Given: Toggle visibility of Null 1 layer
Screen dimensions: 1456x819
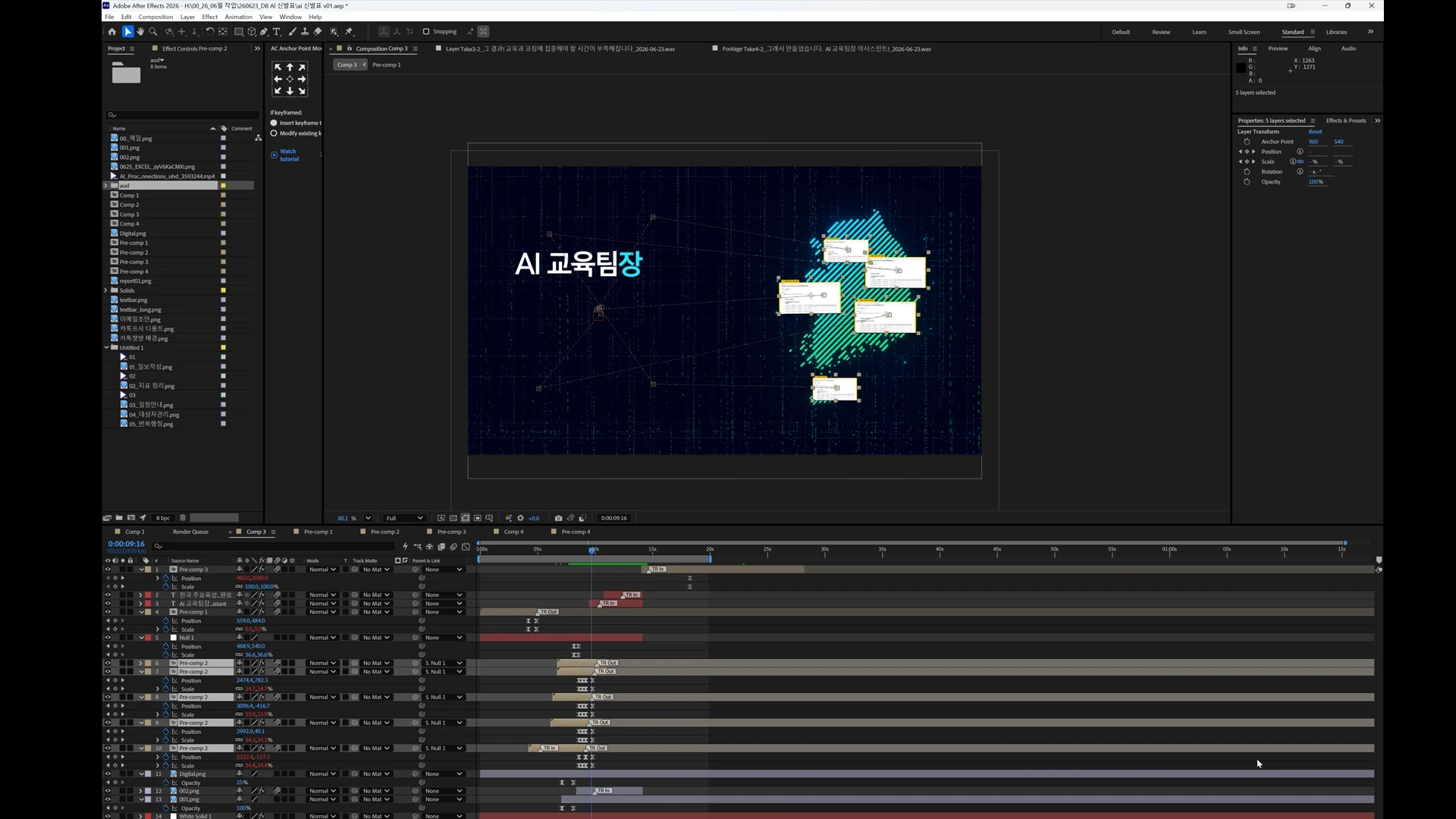Looking at the screenshot, I should 108,638.
